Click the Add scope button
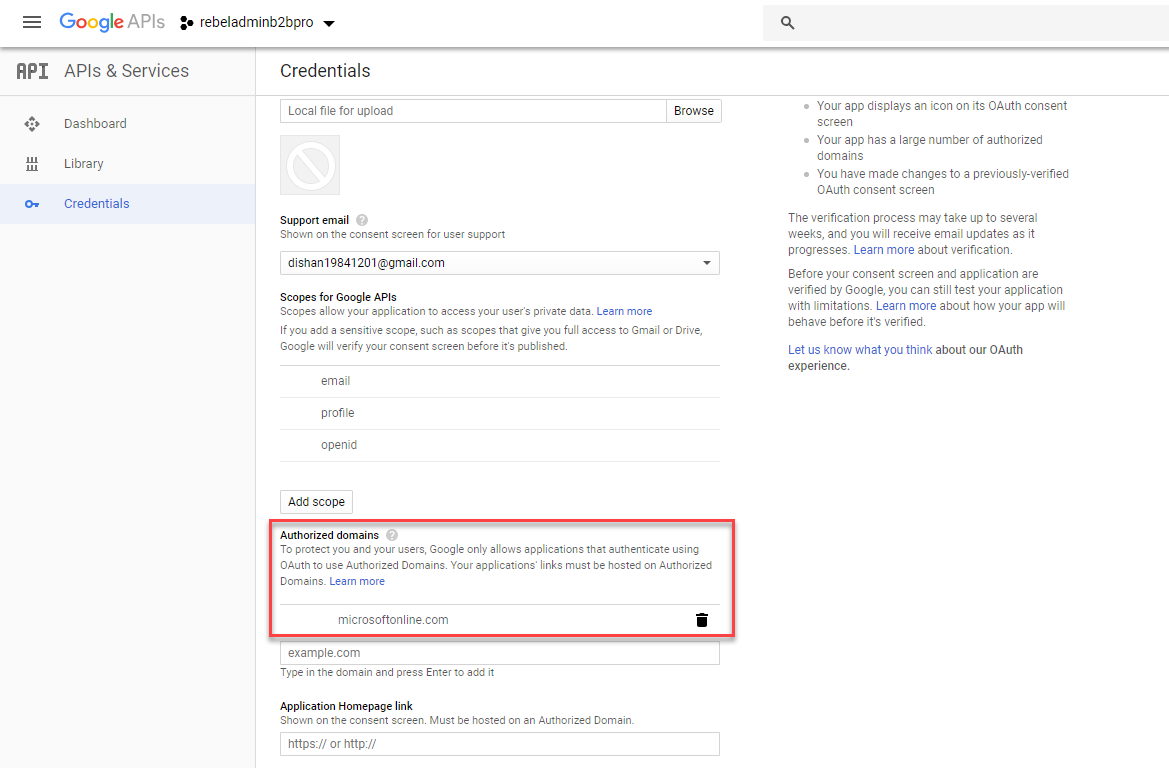 pos(316,502)
